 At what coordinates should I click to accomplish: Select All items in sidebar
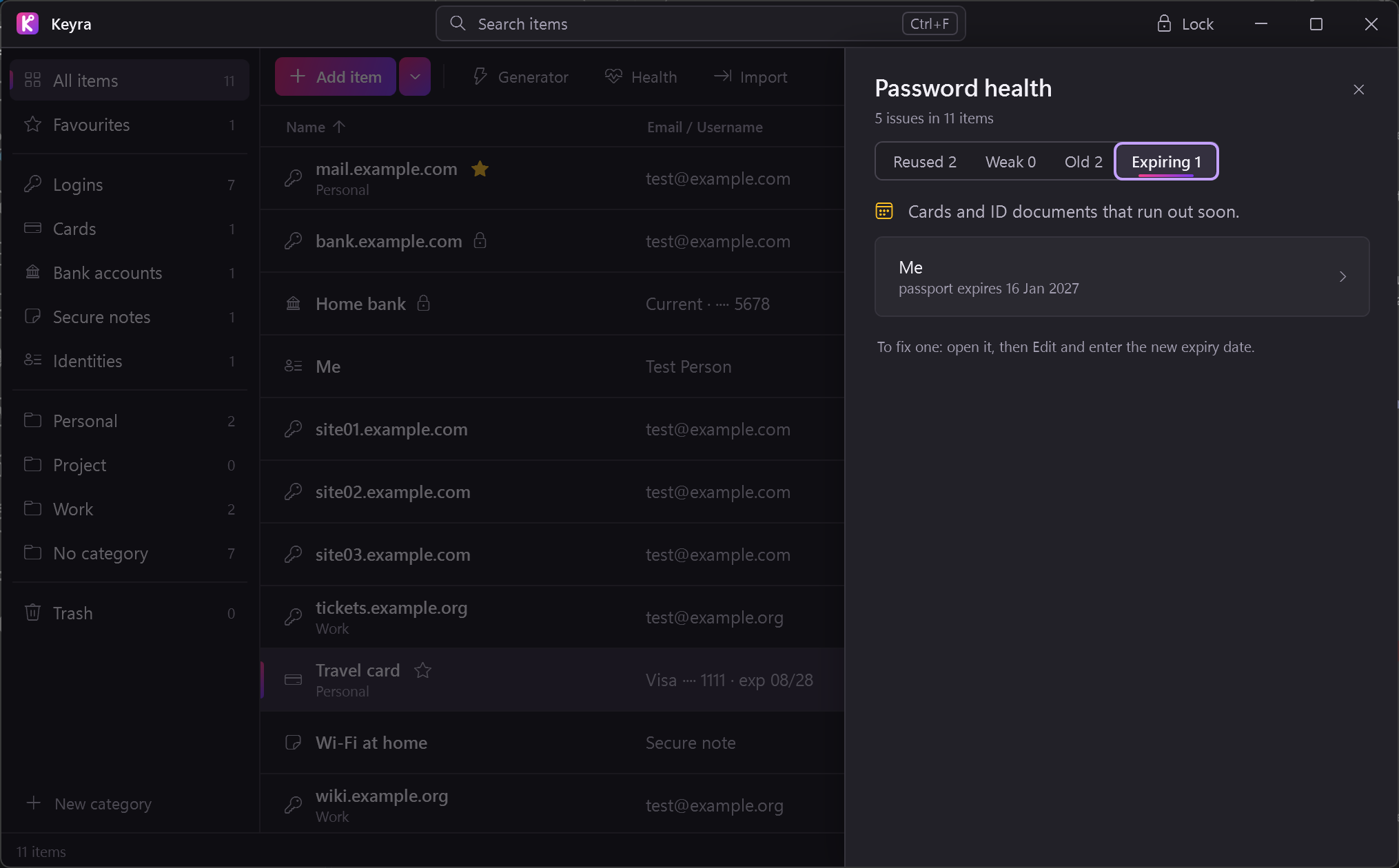pos(130,81)
